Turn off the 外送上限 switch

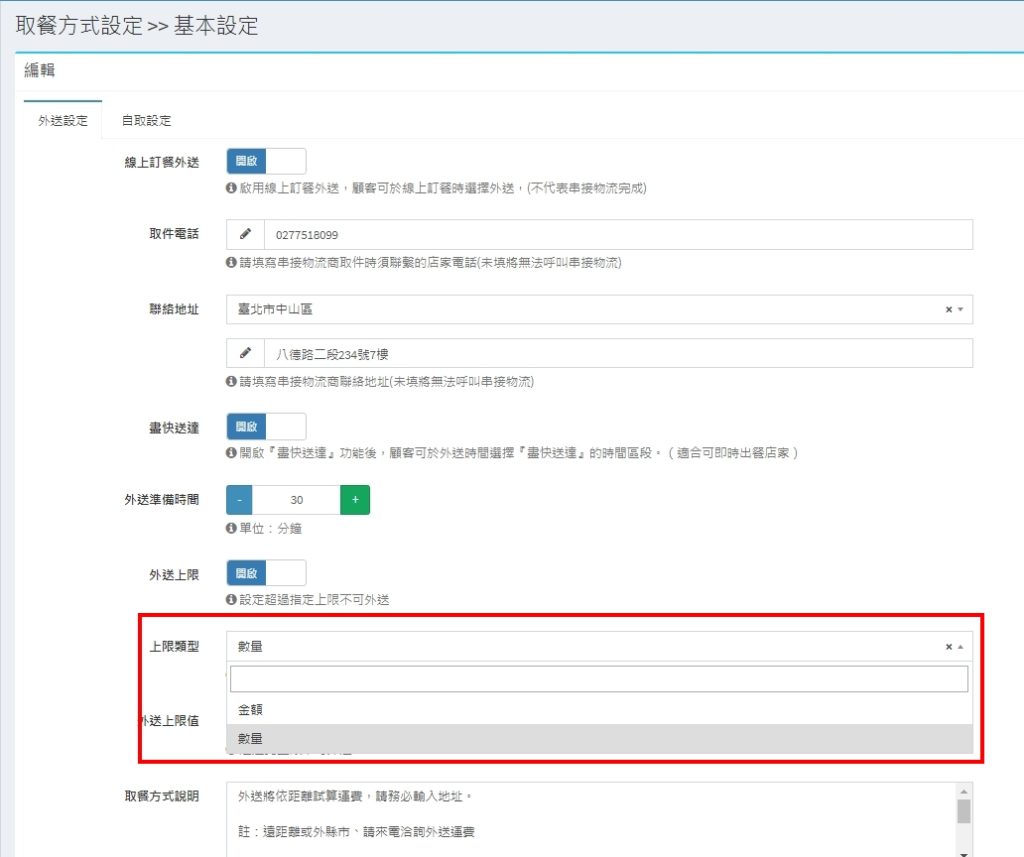point(266,573)
